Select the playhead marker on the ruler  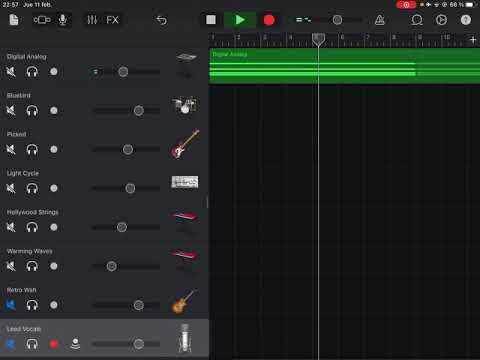point(318,39)
